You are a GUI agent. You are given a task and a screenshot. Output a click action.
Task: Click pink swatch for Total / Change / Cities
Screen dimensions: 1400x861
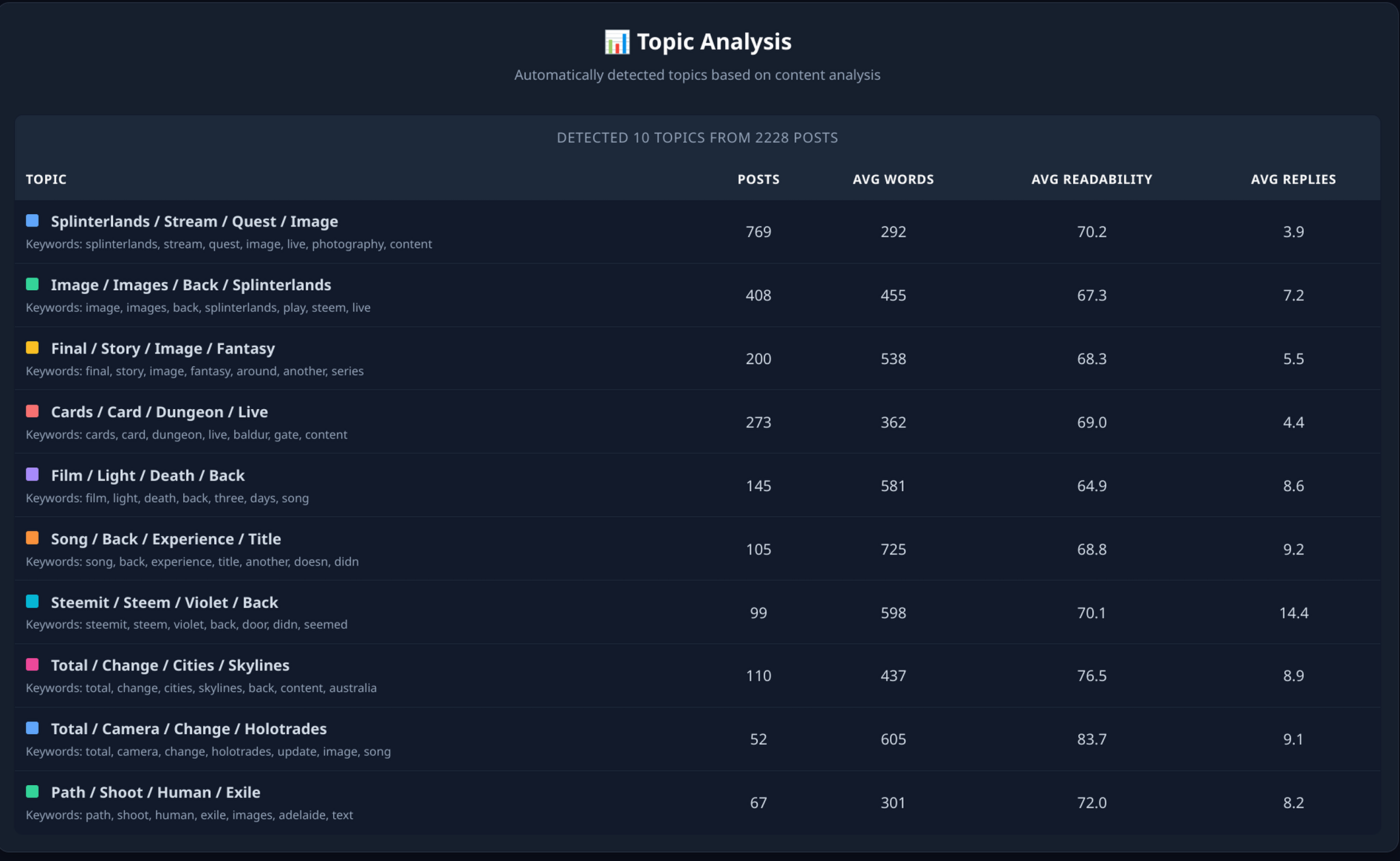tap(32, 665)
